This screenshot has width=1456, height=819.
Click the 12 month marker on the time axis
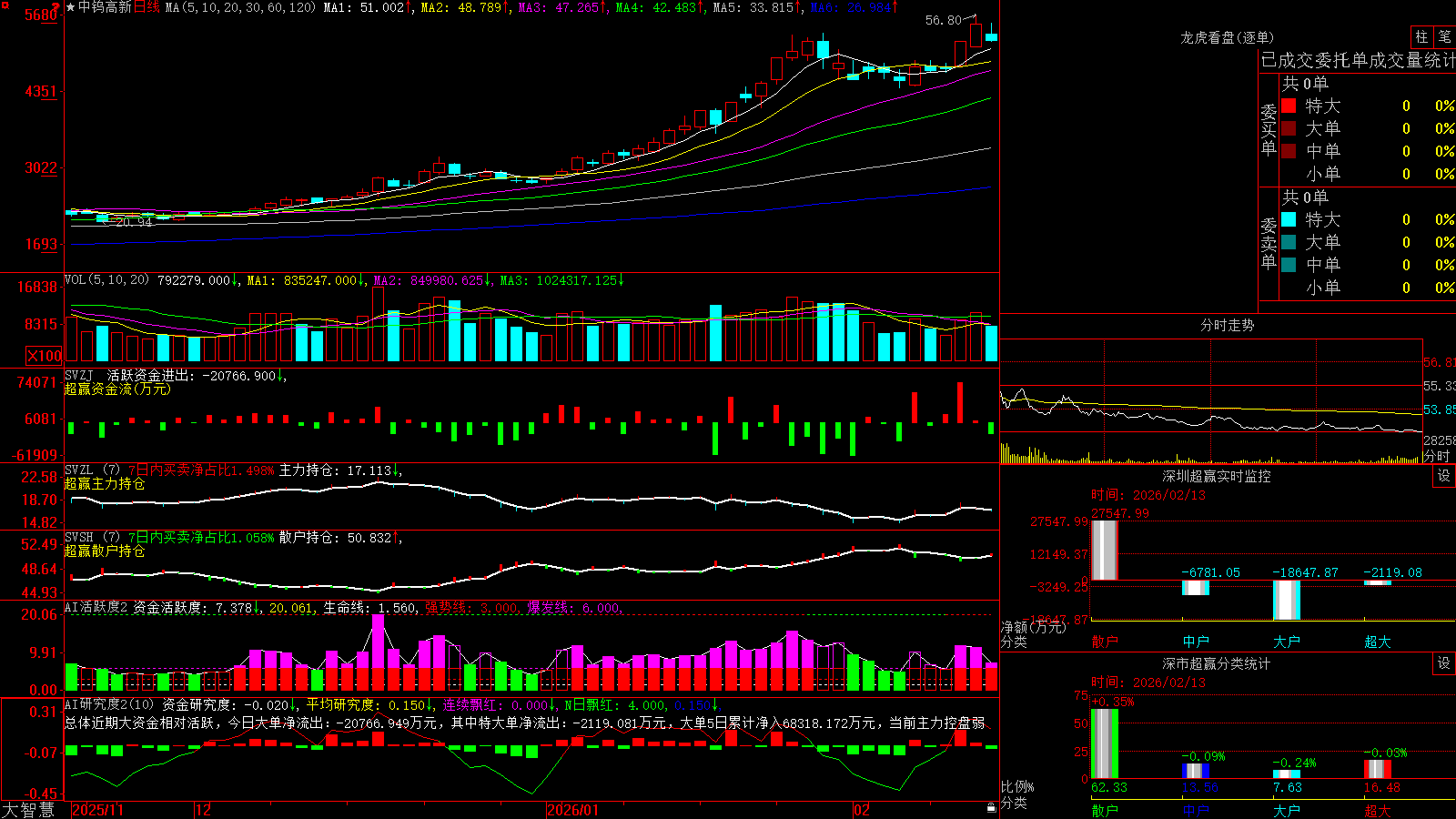pos(204,810)
